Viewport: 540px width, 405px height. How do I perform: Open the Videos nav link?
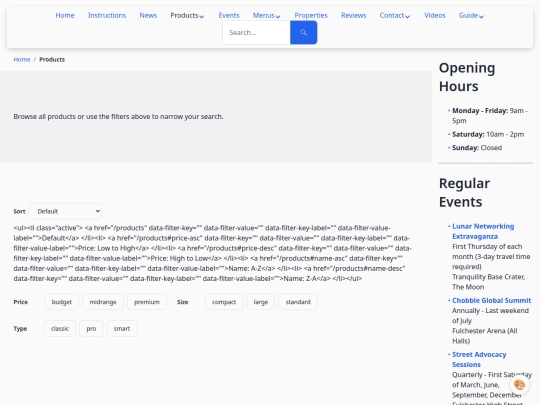pyautogui.click(x=435, y=15)
